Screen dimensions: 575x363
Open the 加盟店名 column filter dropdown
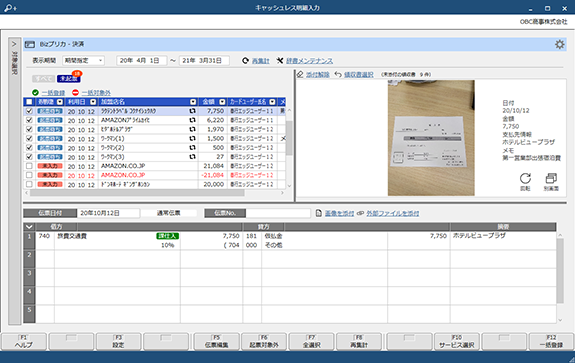point(193,102)
